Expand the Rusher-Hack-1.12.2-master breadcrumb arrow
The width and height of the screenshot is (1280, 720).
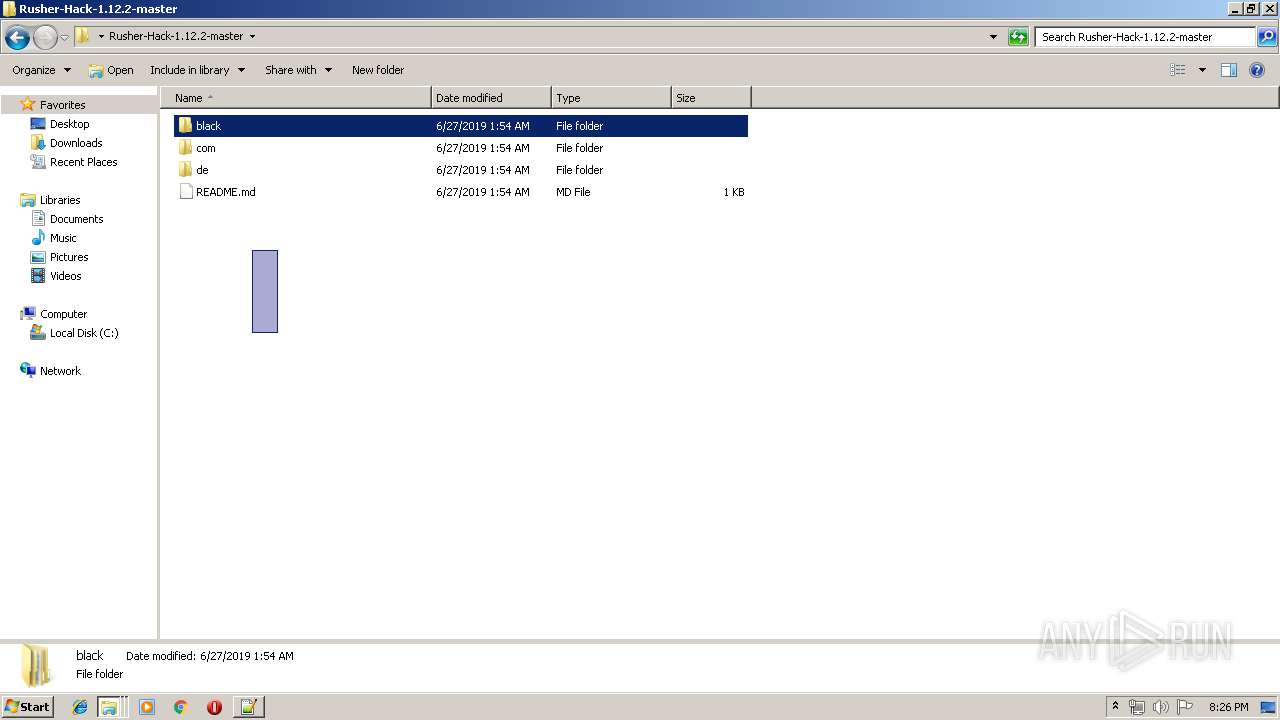click(252, 36)
